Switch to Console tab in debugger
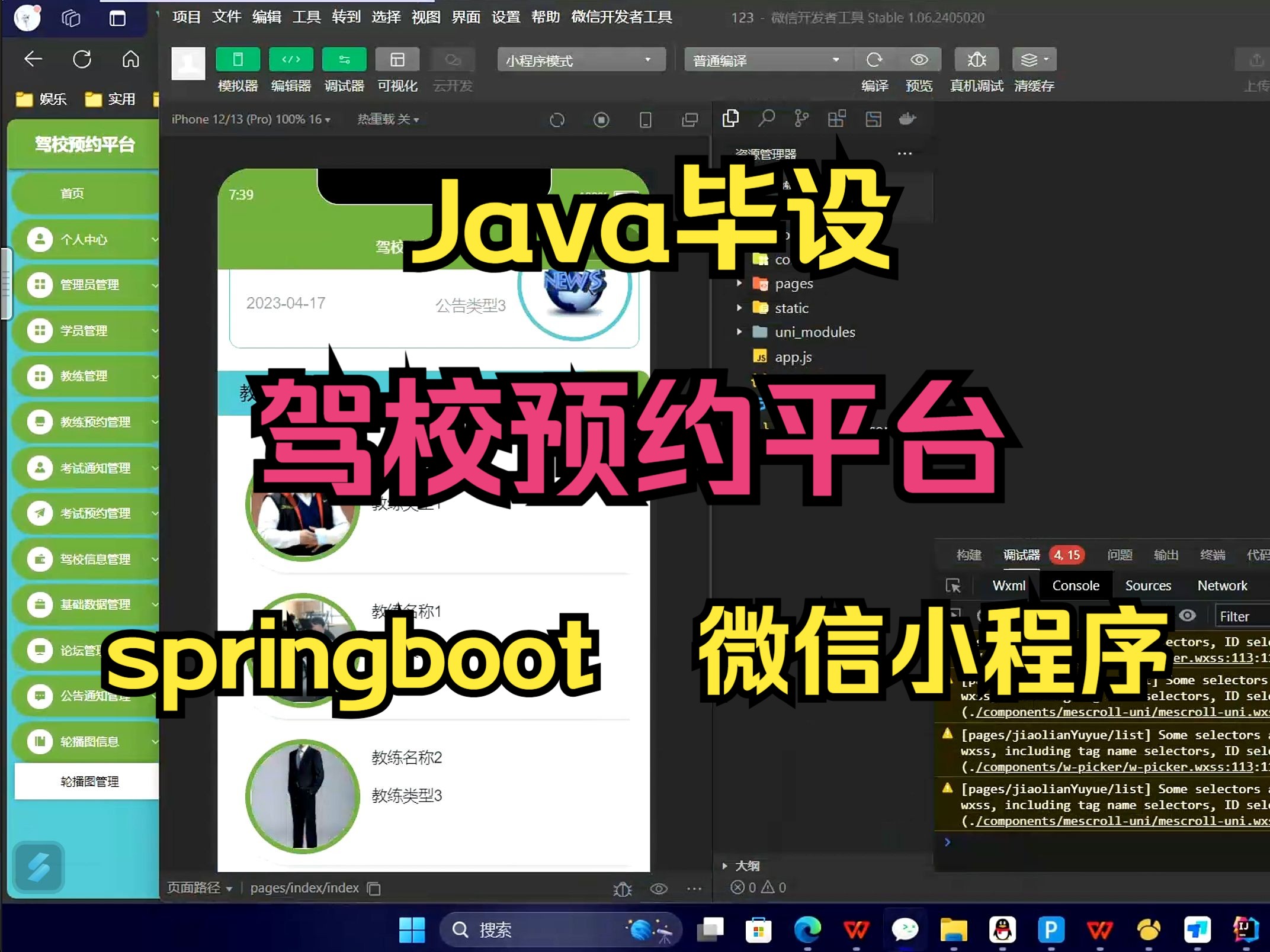The height and width of the screenshot is (952, 1270). (x=1075, y=585)
